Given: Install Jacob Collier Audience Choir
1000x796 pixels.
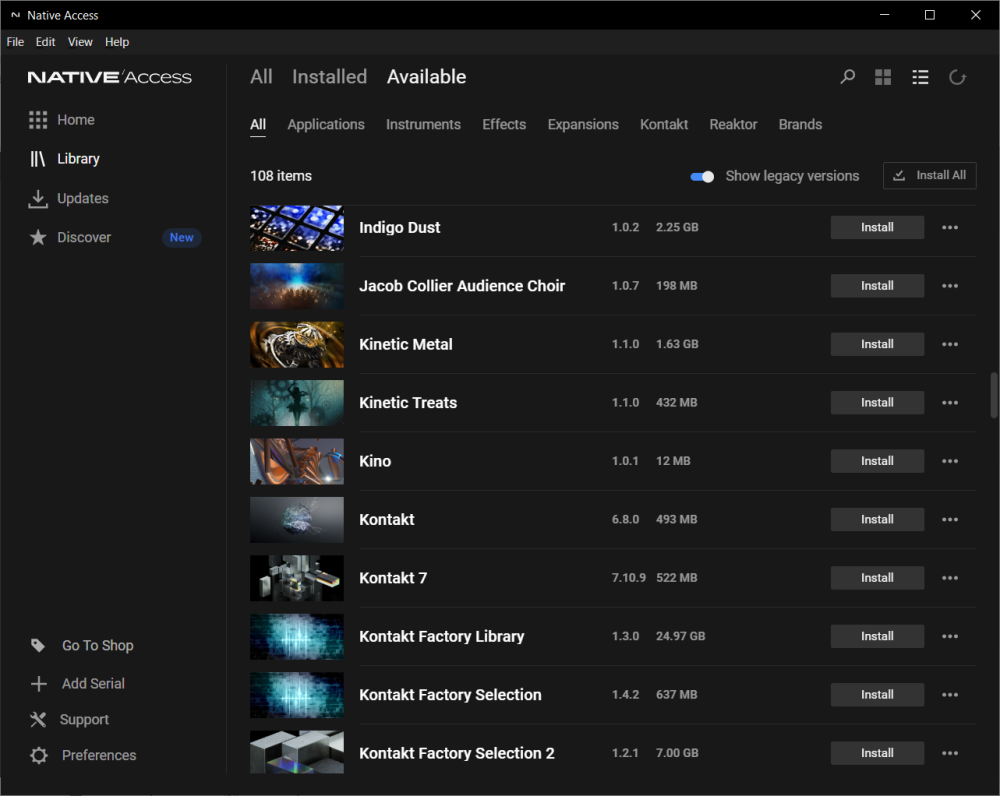Looking at the screenshot, I should click(877, 286).
